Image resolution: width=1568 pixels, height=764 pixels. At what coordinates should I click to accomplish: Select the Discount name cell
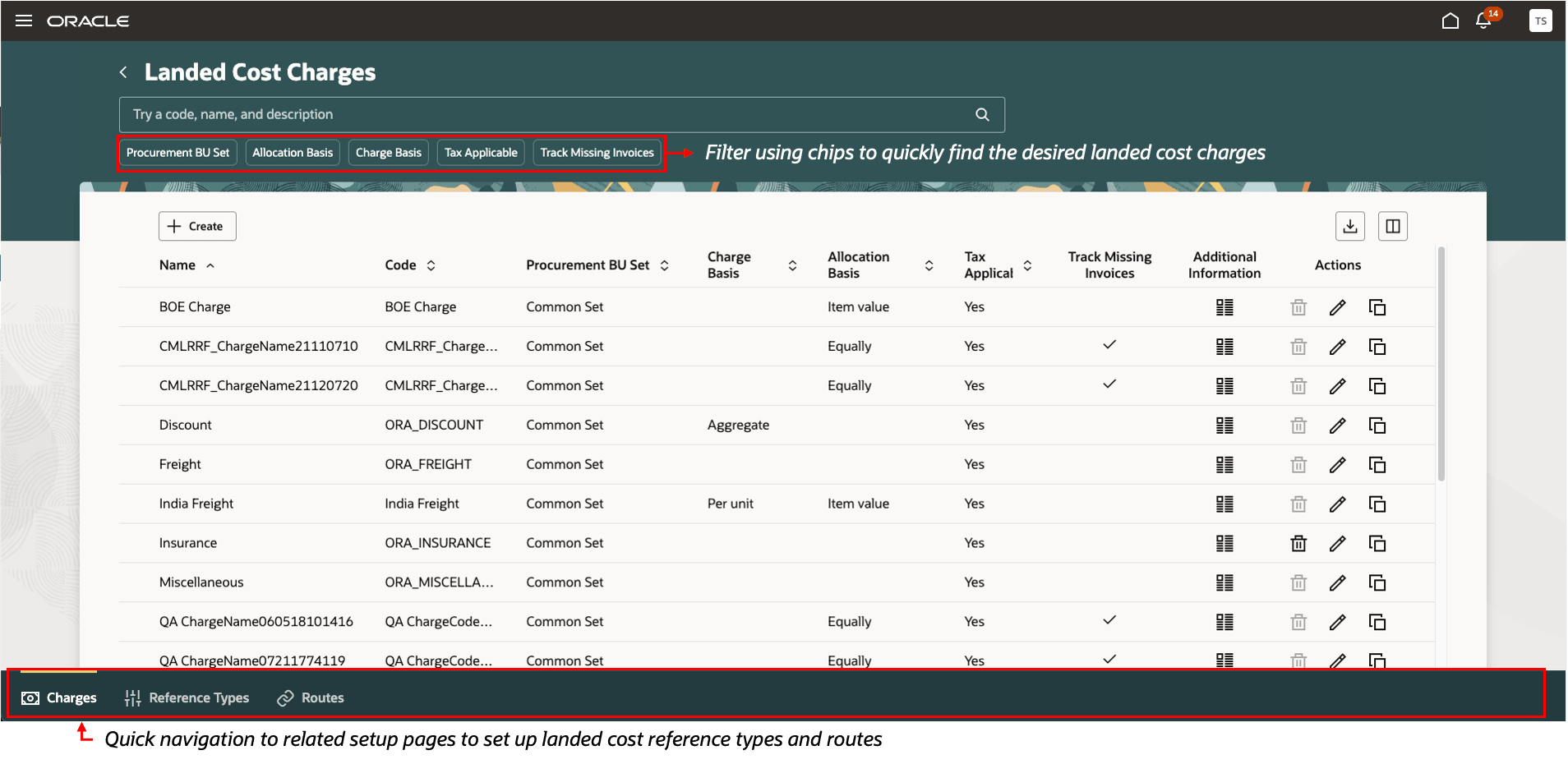coord(186,425)
